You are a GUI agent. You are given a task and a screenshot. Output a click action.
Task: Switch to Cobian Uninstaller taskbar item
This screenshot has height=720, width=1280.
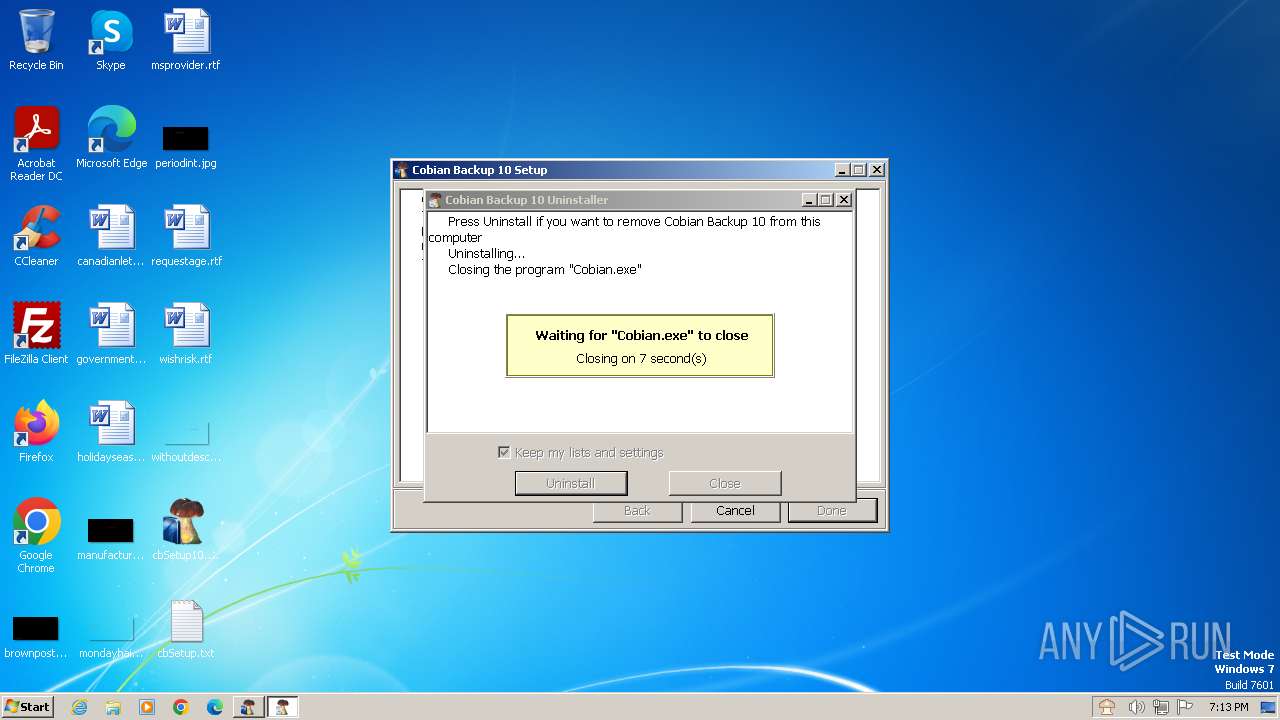tap(283, 707)
